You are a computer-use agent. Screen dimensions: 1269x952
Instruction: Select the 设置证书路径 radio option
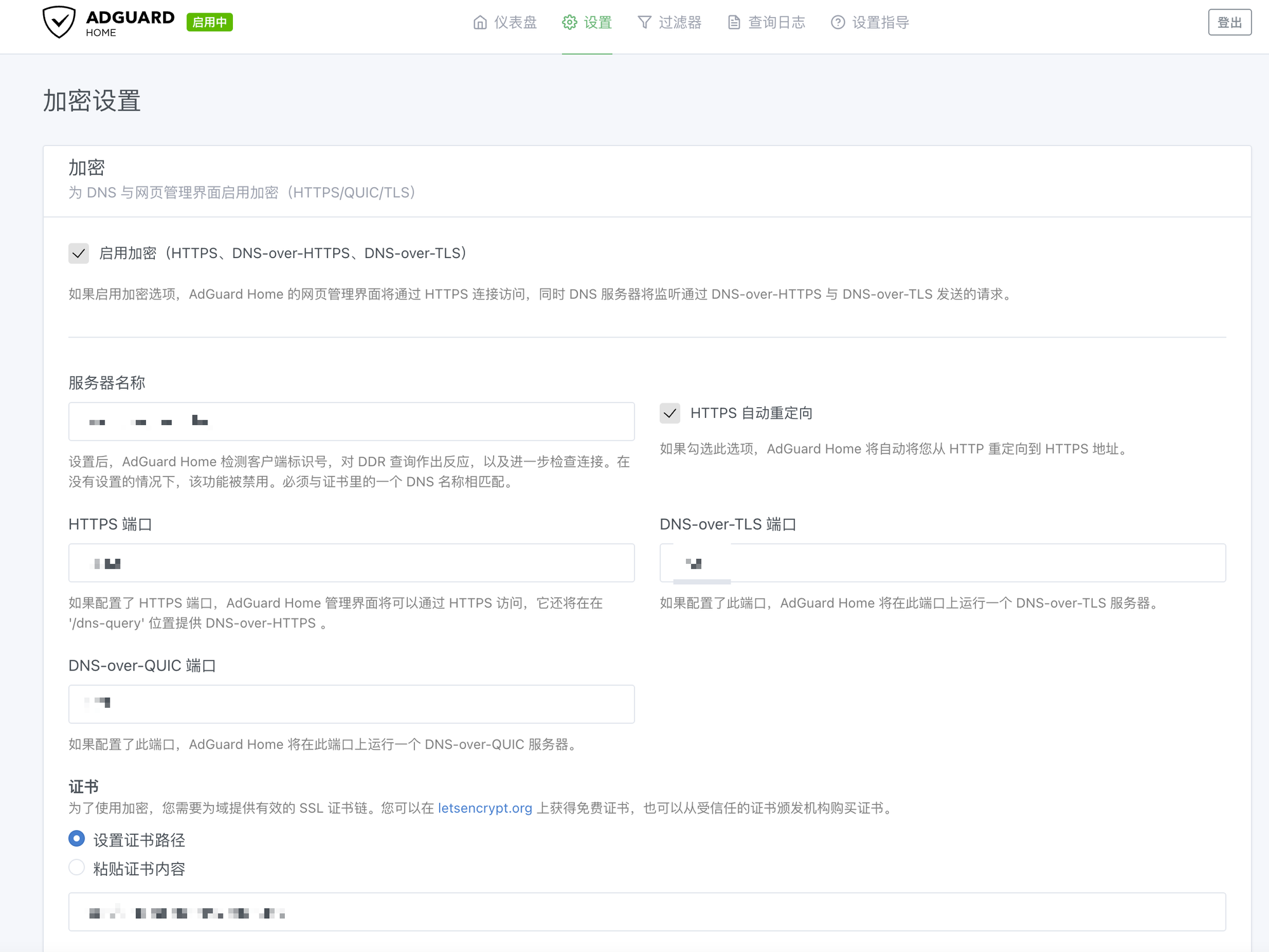77,839
